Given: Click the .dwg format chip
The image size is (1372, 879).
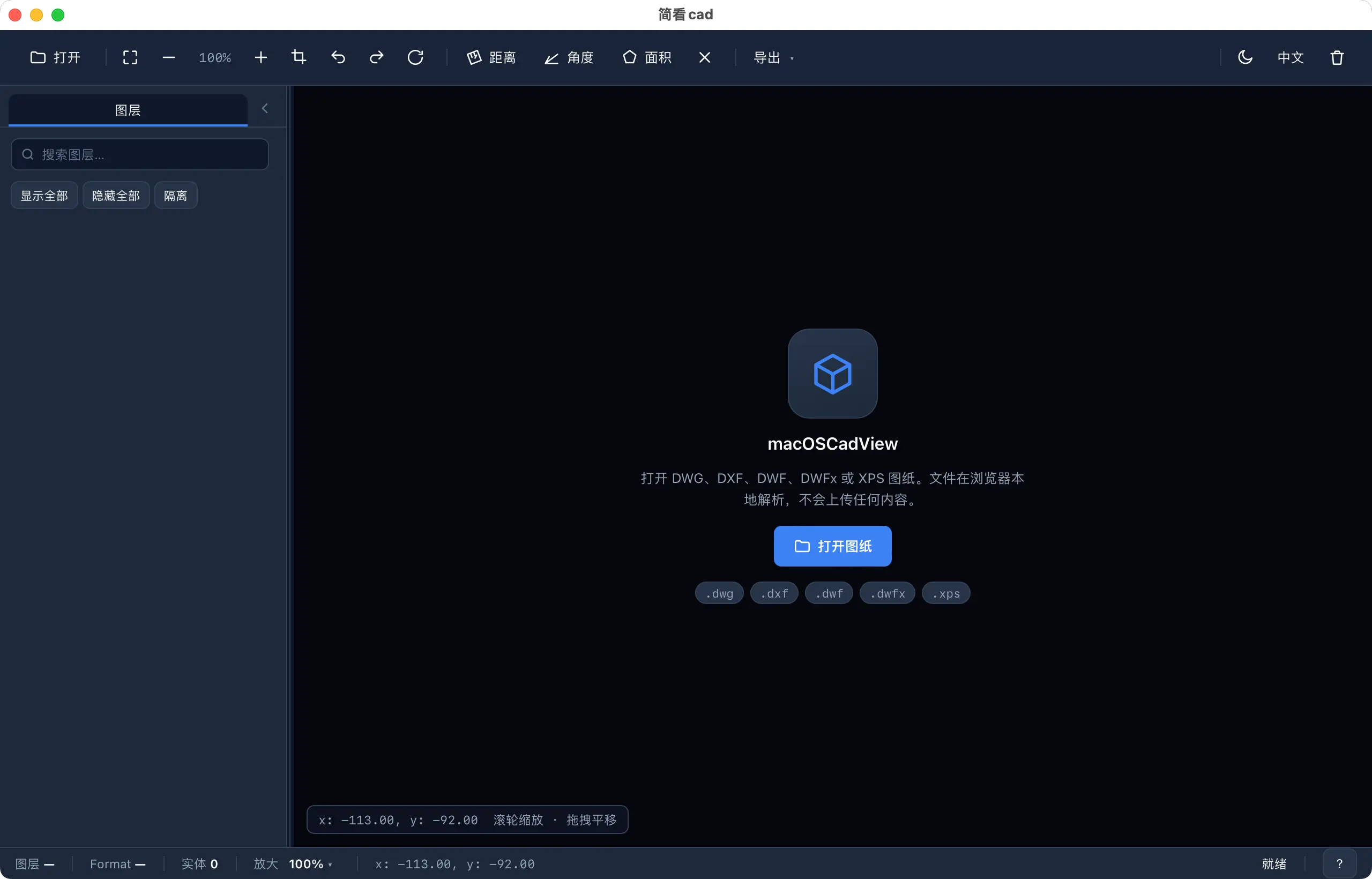Looking at the screenshot, I should 719,594.
